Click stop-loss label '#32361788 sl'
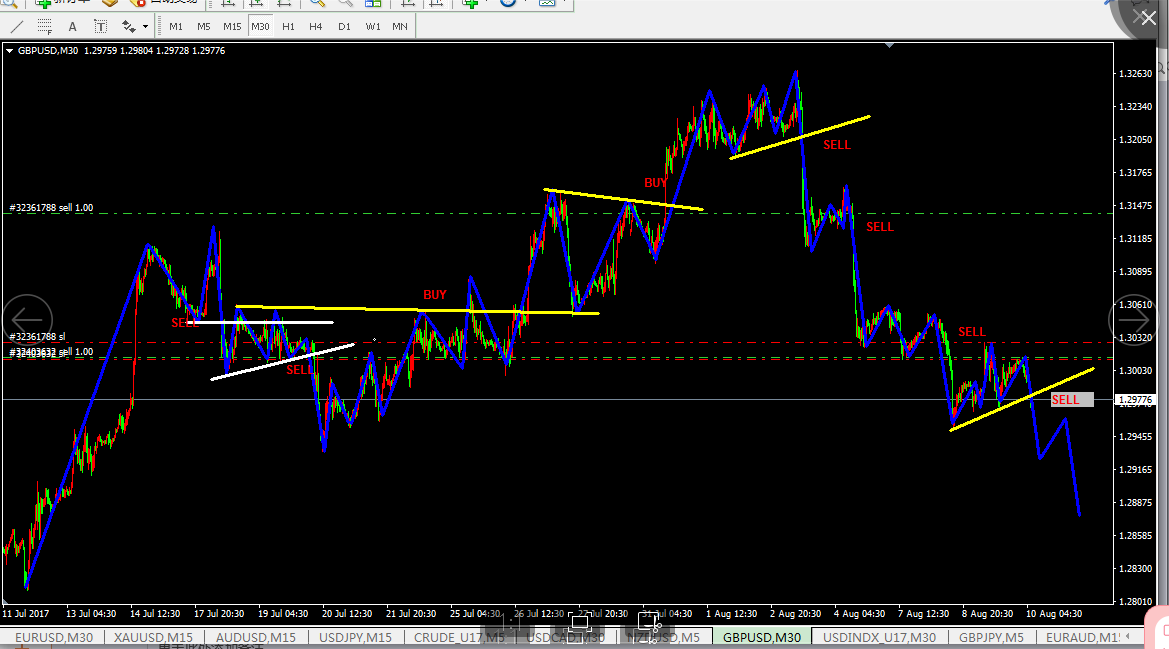Image resolution: width=1169 pixels, height=649 pixels. coord(37,337)
